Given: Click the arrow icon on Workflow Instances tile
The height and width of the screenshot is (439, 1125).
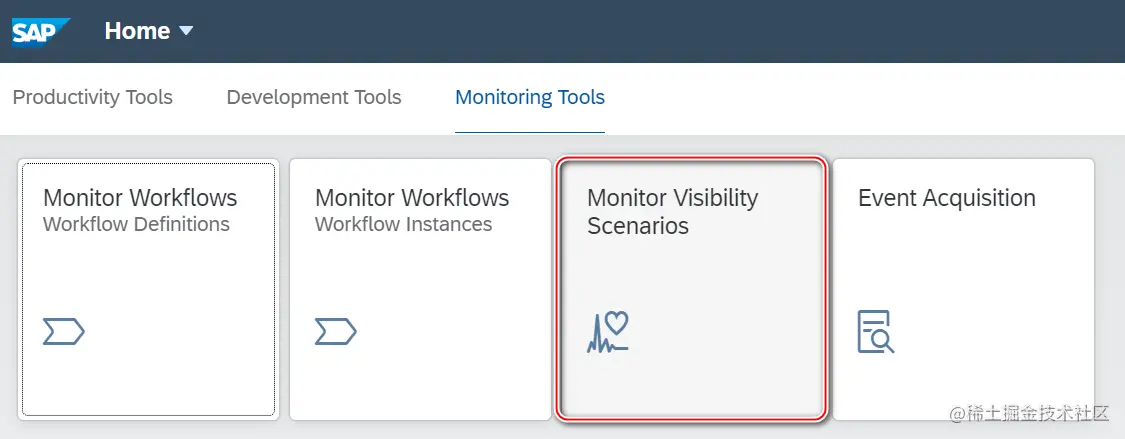Looking at the screenshot, I should coord(336,331).
